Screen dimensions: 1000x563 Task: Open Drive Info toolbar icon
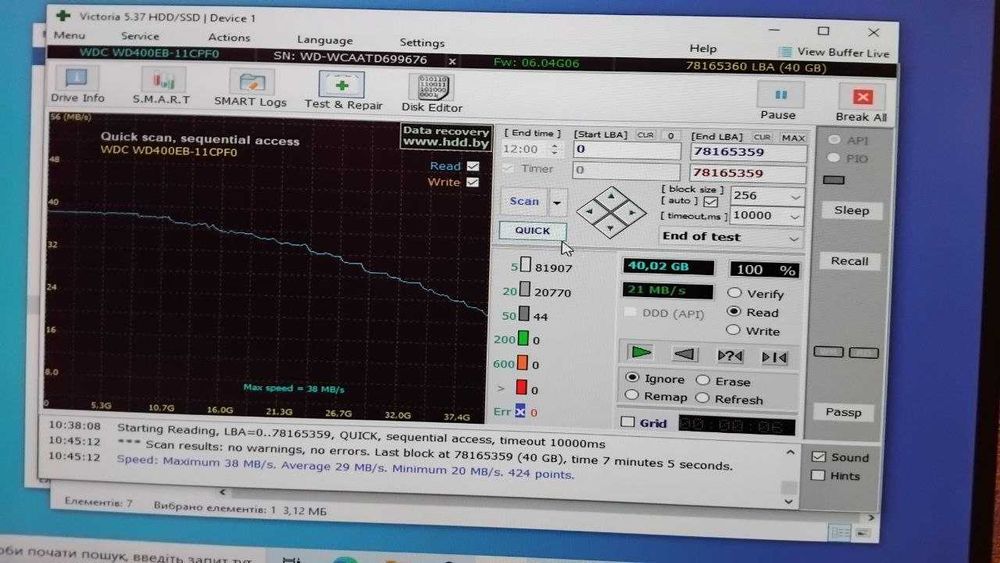pos(77,78)
